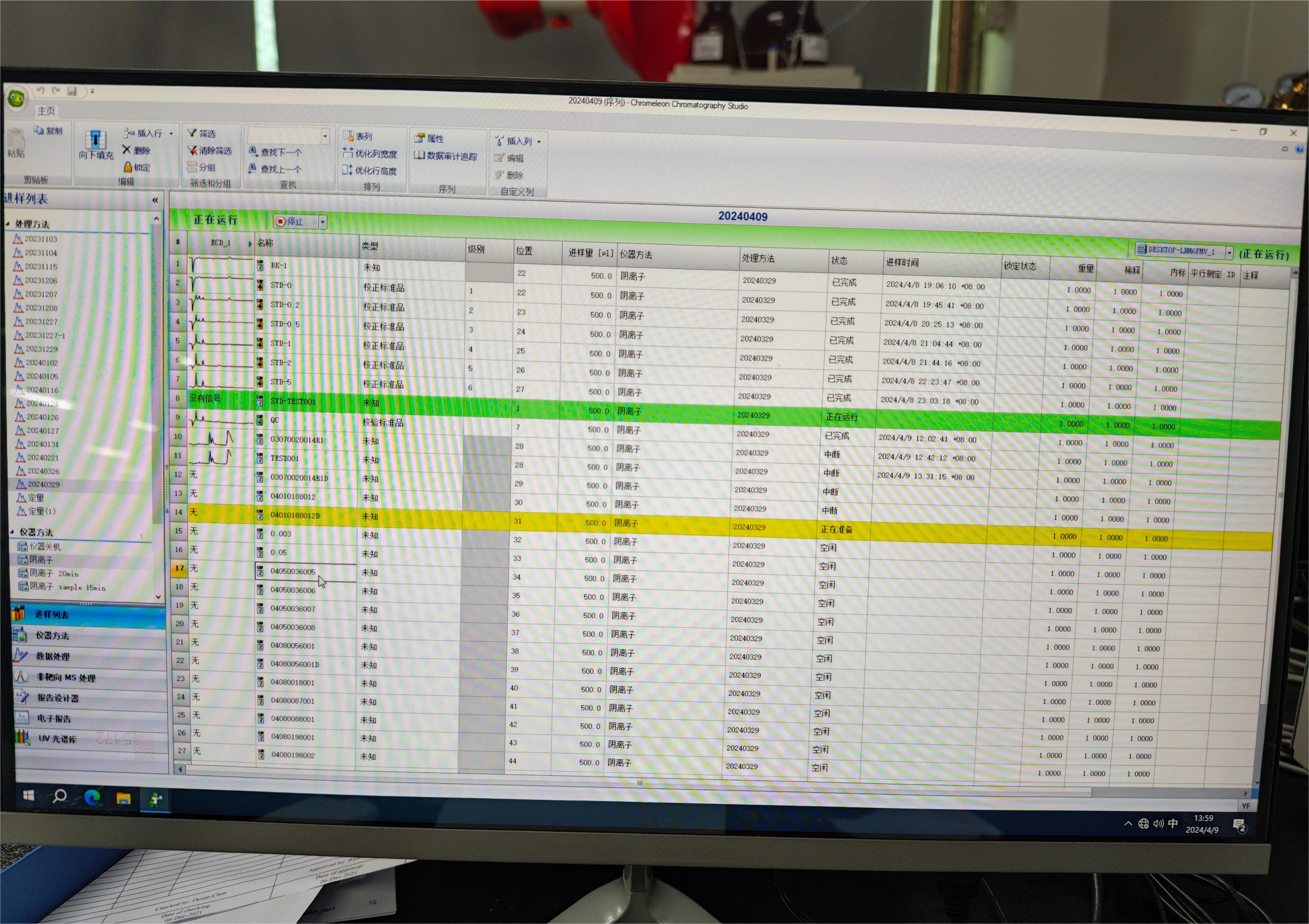Open the 主页 ribbon tab
The width and height of the screenshot is (1309, 924).
[x=46, y=111]
